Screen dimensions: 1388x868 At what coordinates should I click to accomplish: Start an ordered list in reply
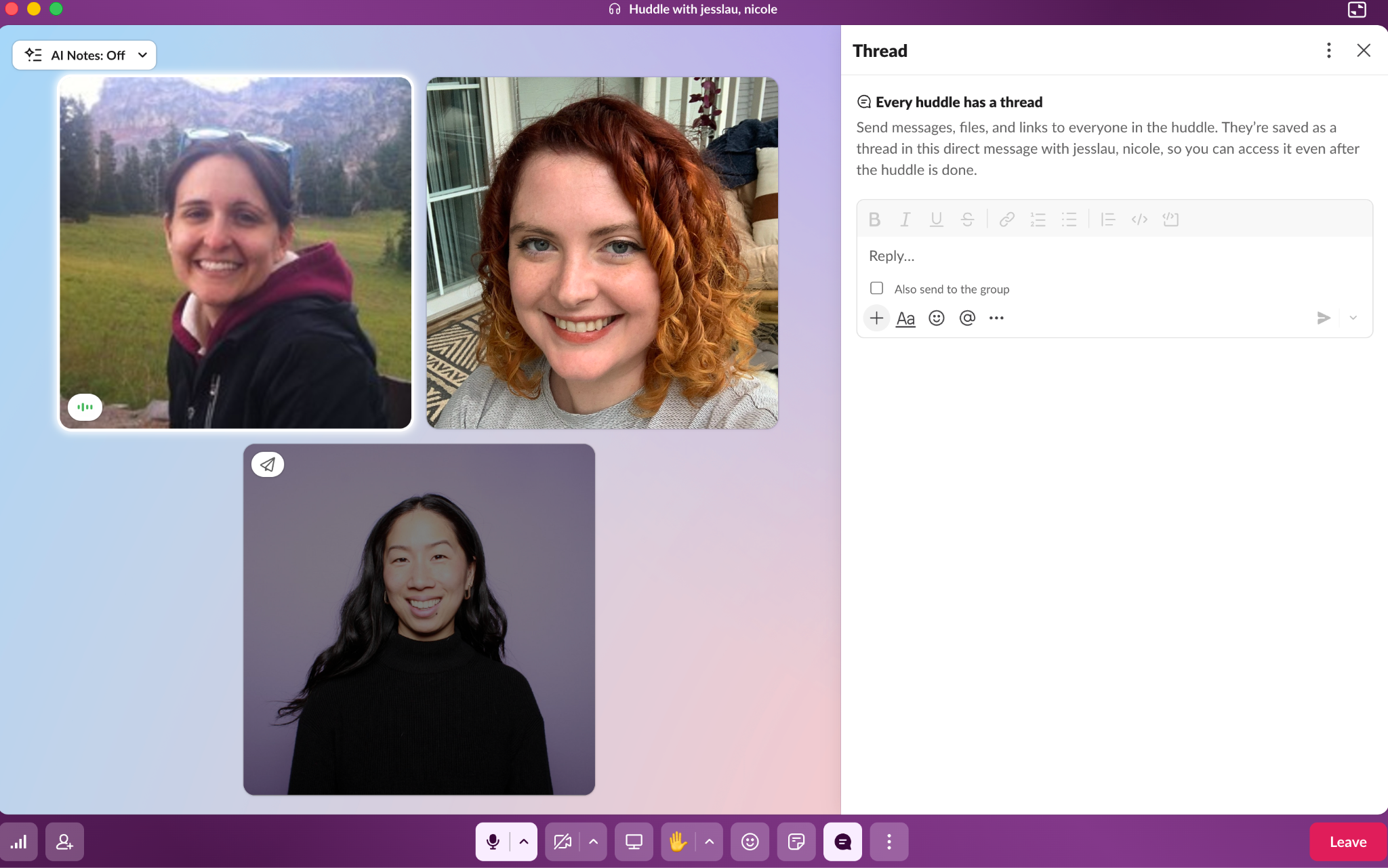coord(1038,219)
